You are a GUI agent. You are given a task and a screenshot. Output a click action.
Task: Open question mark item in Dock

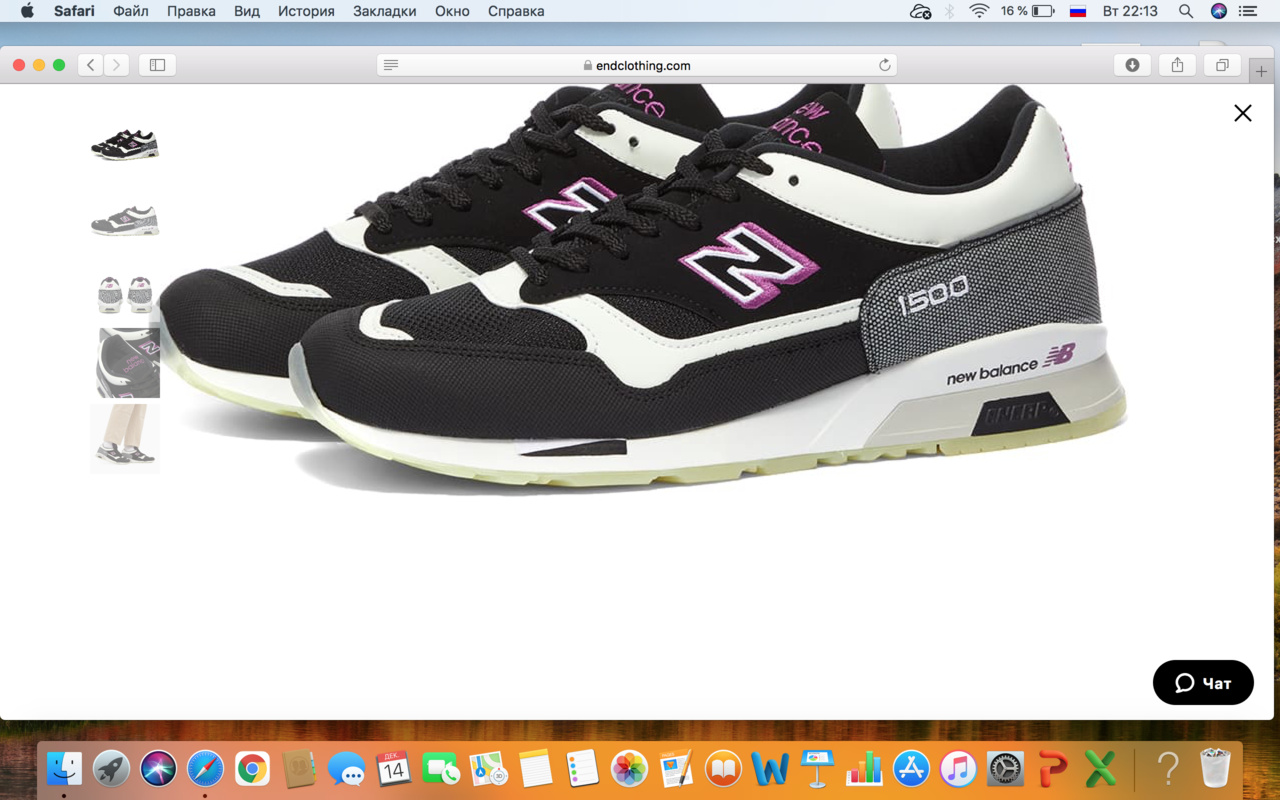pos(1167,768)
